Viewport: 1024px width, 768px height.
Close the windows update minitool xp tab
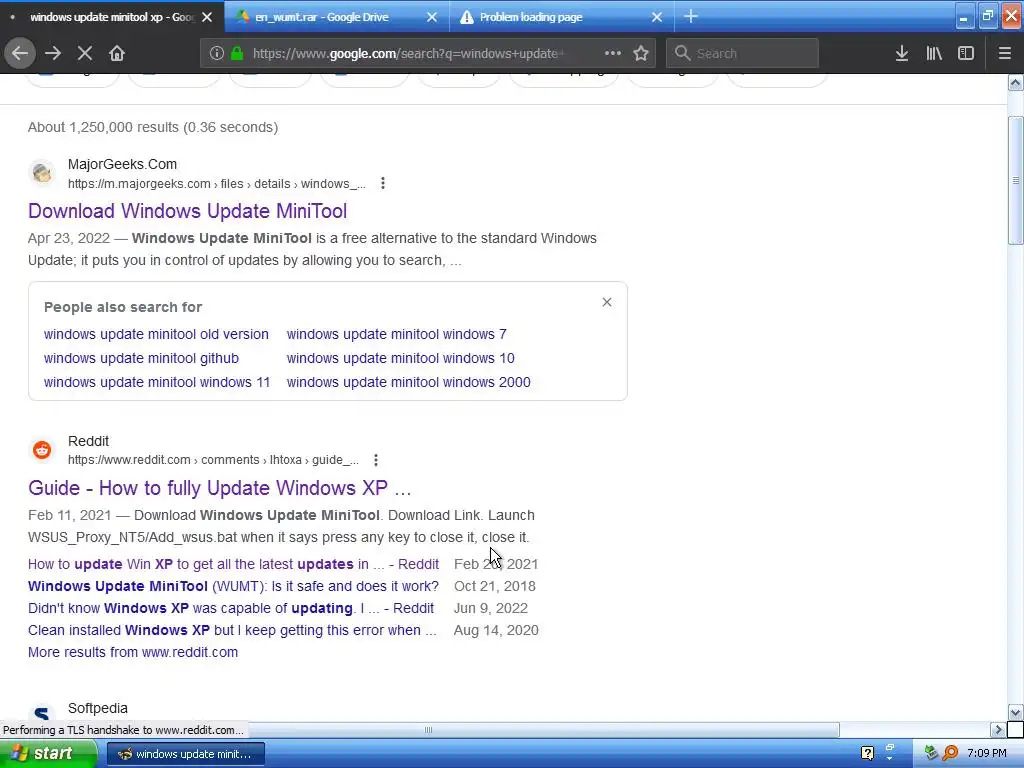pyautogui.click(x=207, y=18)
